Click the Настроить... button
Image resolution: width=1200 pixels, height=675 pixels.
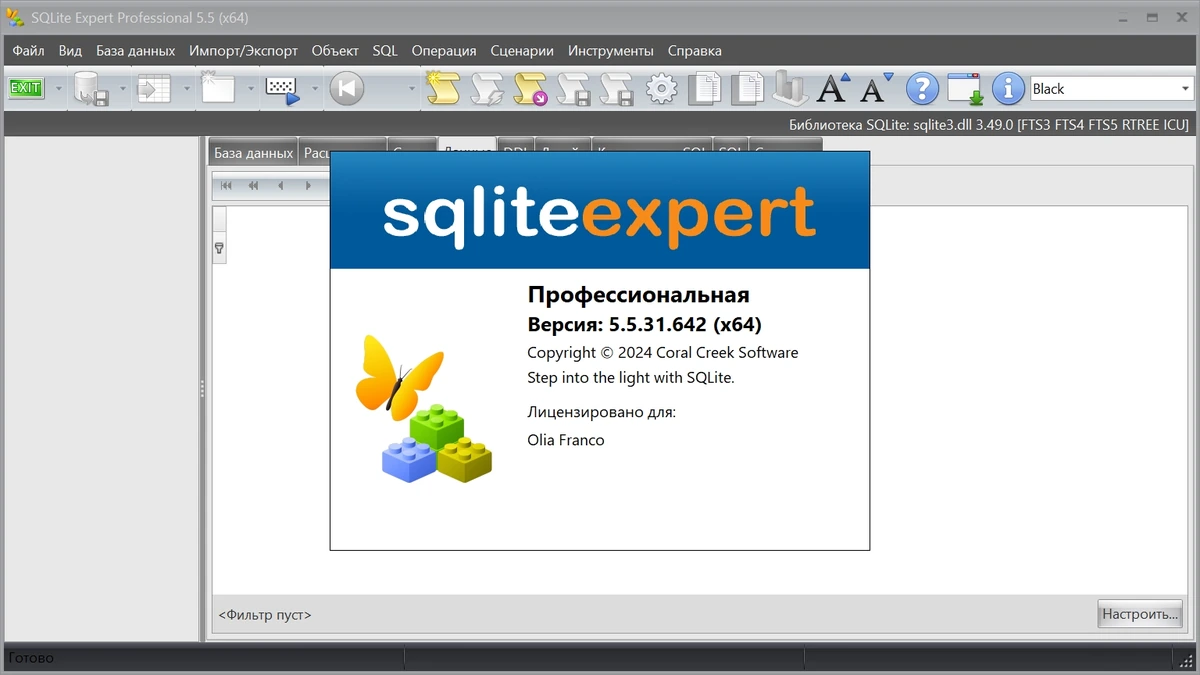(1140, 614)
